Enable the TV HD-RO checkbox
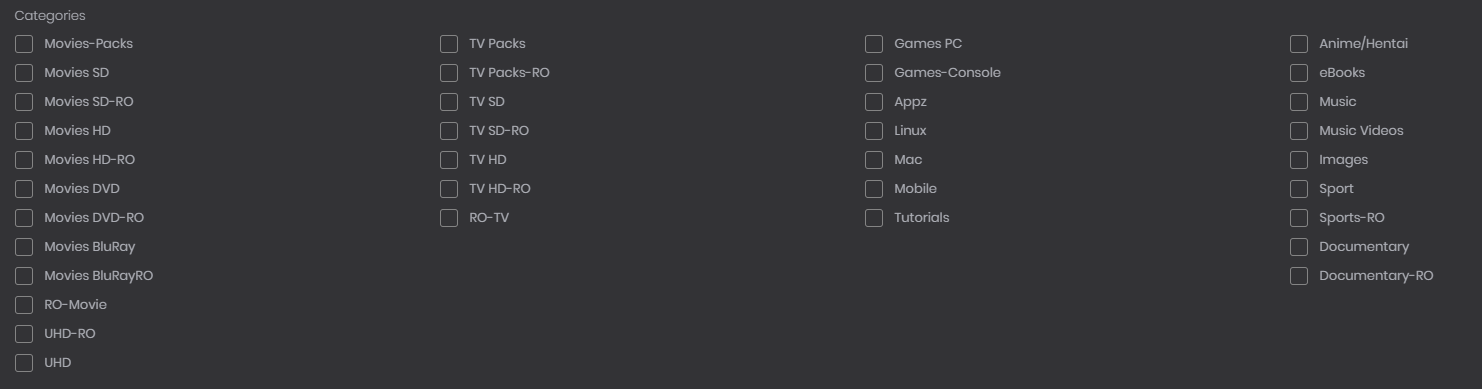Viewport: 1482px width, 389px height. click(x=449, y=189)
